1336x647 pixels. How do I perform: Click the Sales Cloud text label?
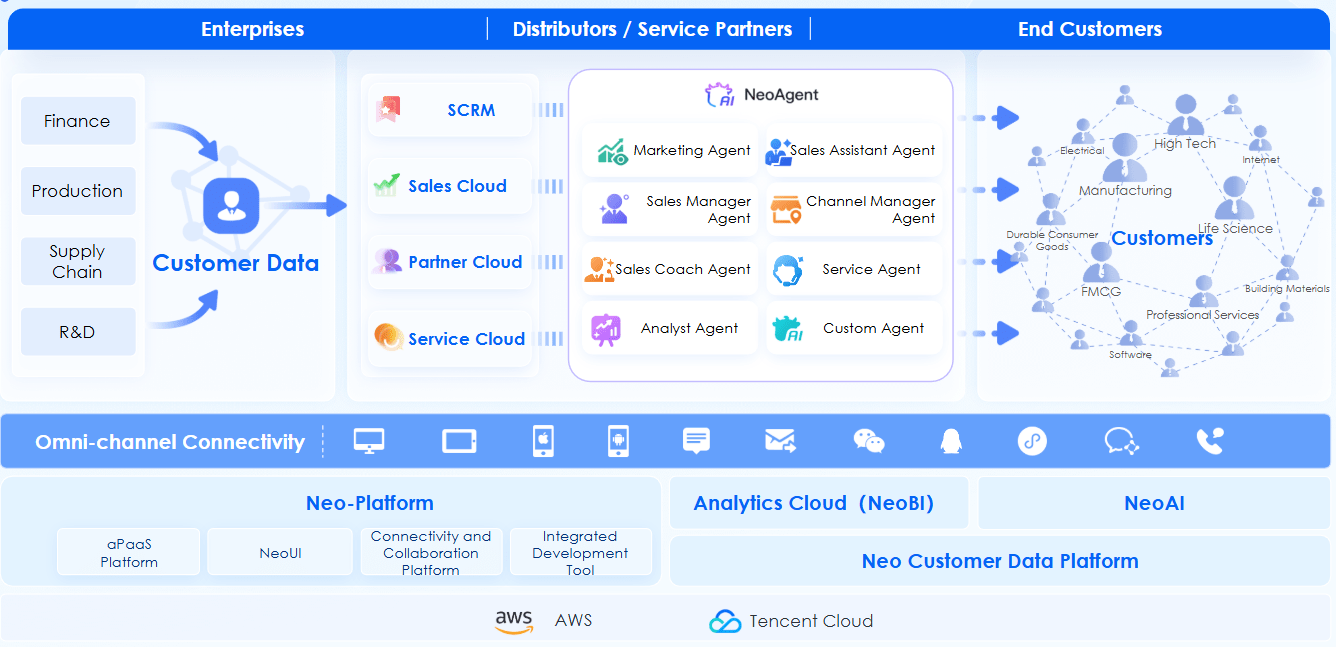point(457,186)
